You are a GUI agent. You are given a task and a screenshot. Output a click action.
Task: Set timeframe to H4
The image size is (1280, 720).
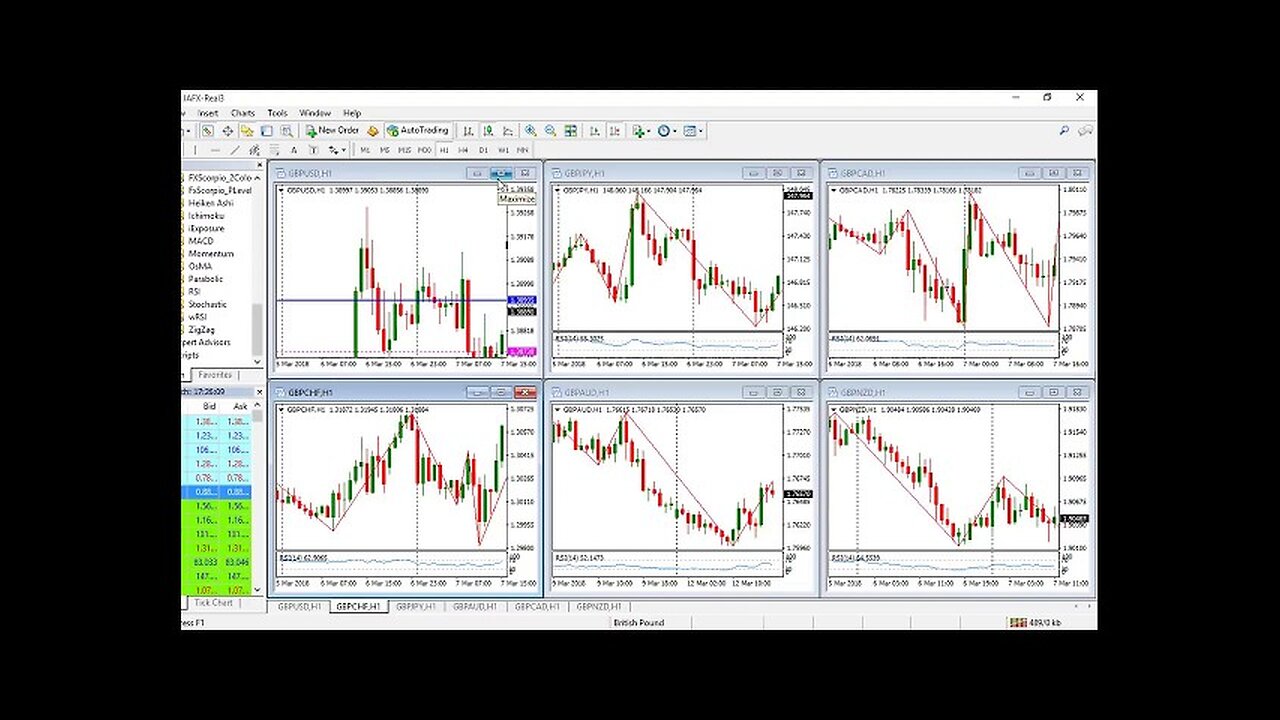(463, 150)
